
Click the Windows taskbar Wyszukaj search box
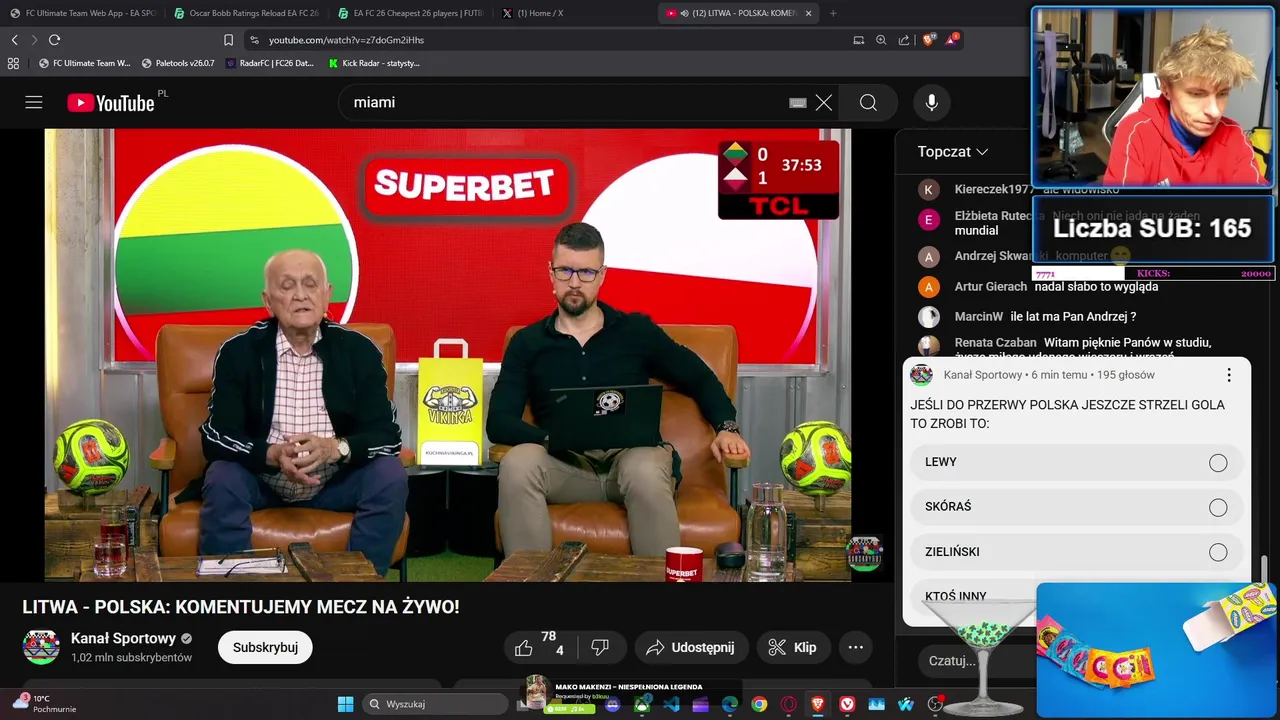tap(435, 704)
